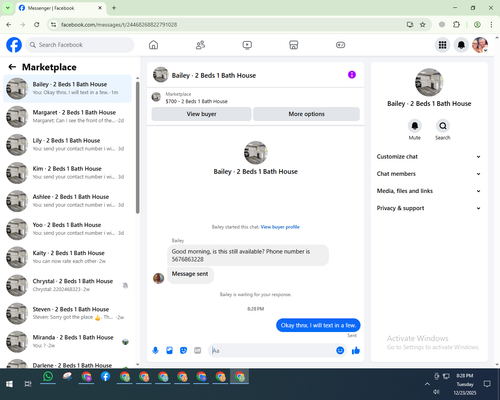Image resolution: width=500 pixels, height=400 pixels.
Task: Click the sent message Okay thnx bubble
Action: coord(318,325)
